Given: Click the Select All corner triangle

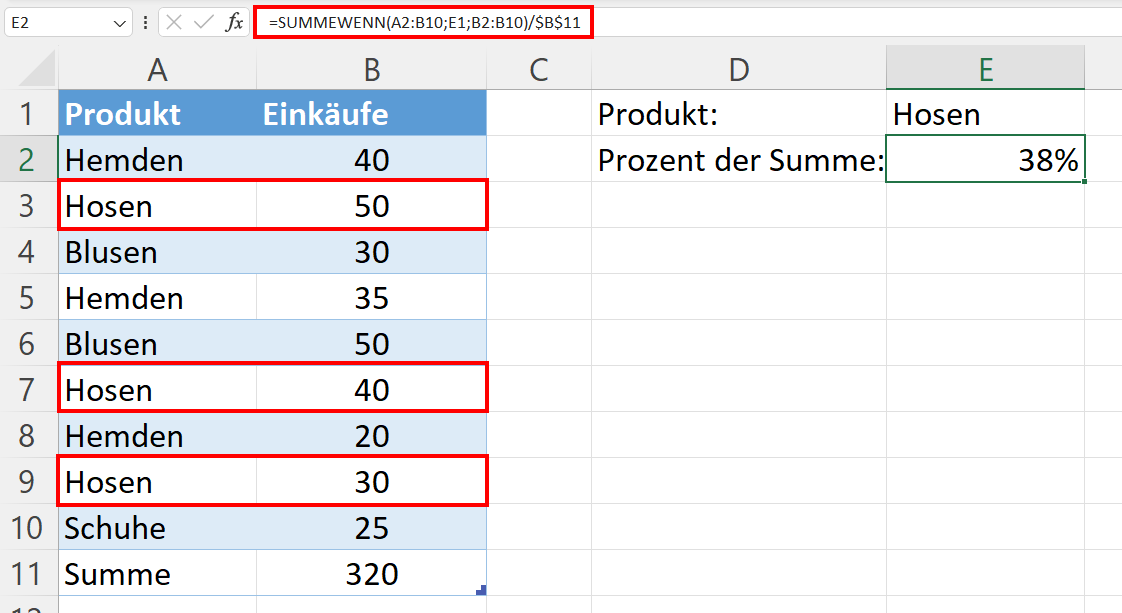Looking at the screenshot, I should click(37, 70).
